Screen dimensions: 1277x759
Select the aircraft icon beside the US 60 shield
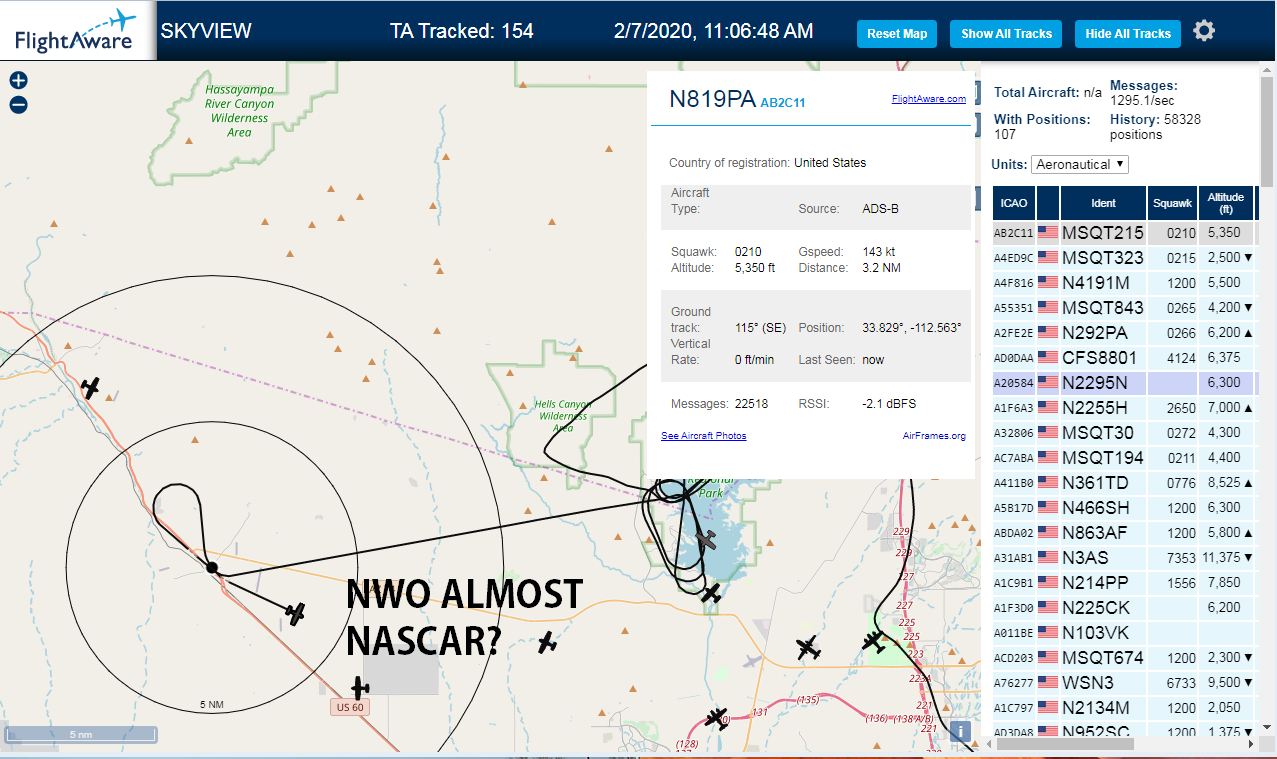(360, 688)
